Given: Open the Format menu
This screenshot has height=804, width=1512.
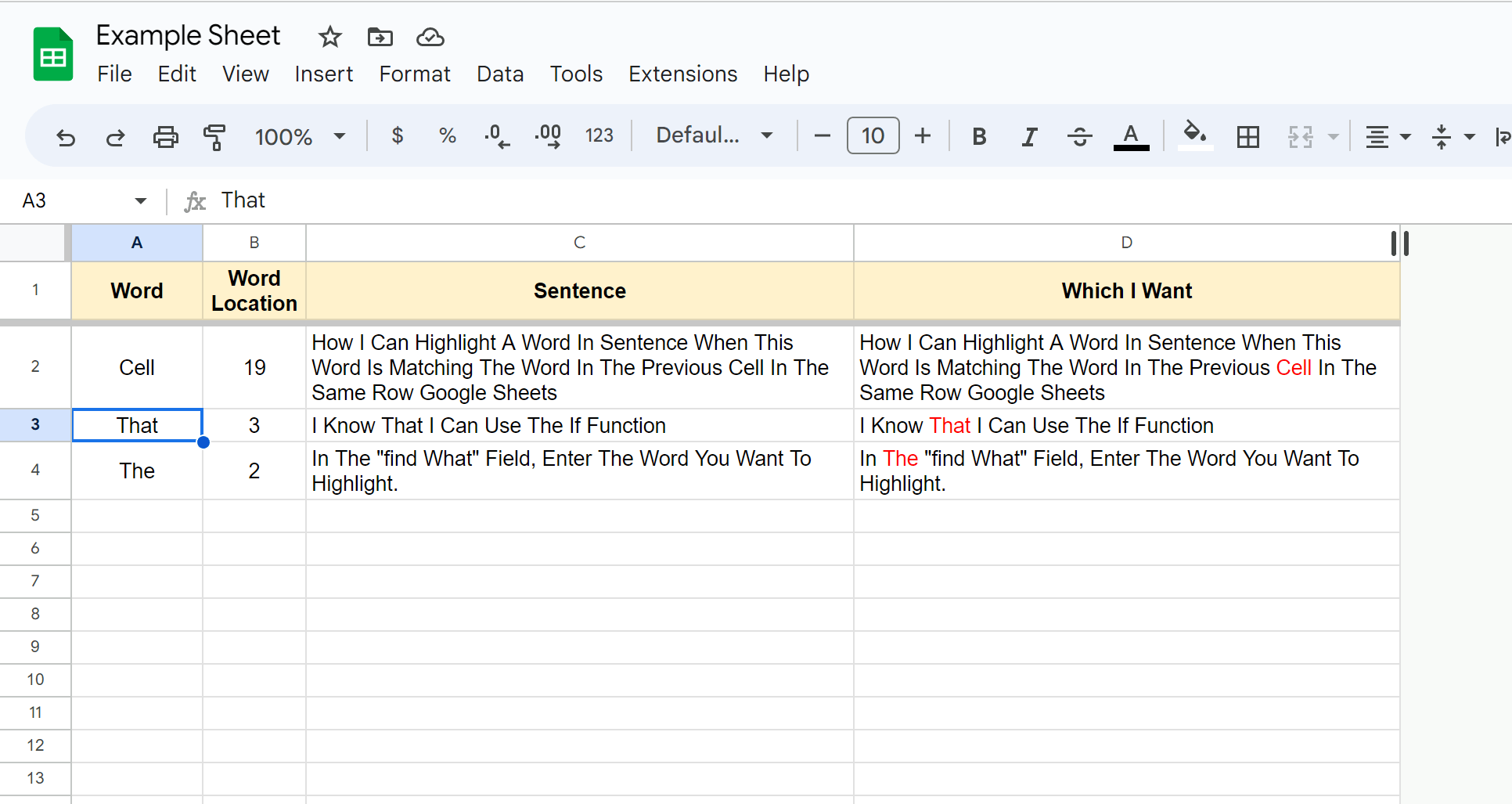Looking at the screenshot, I should [x=415, y=74].
